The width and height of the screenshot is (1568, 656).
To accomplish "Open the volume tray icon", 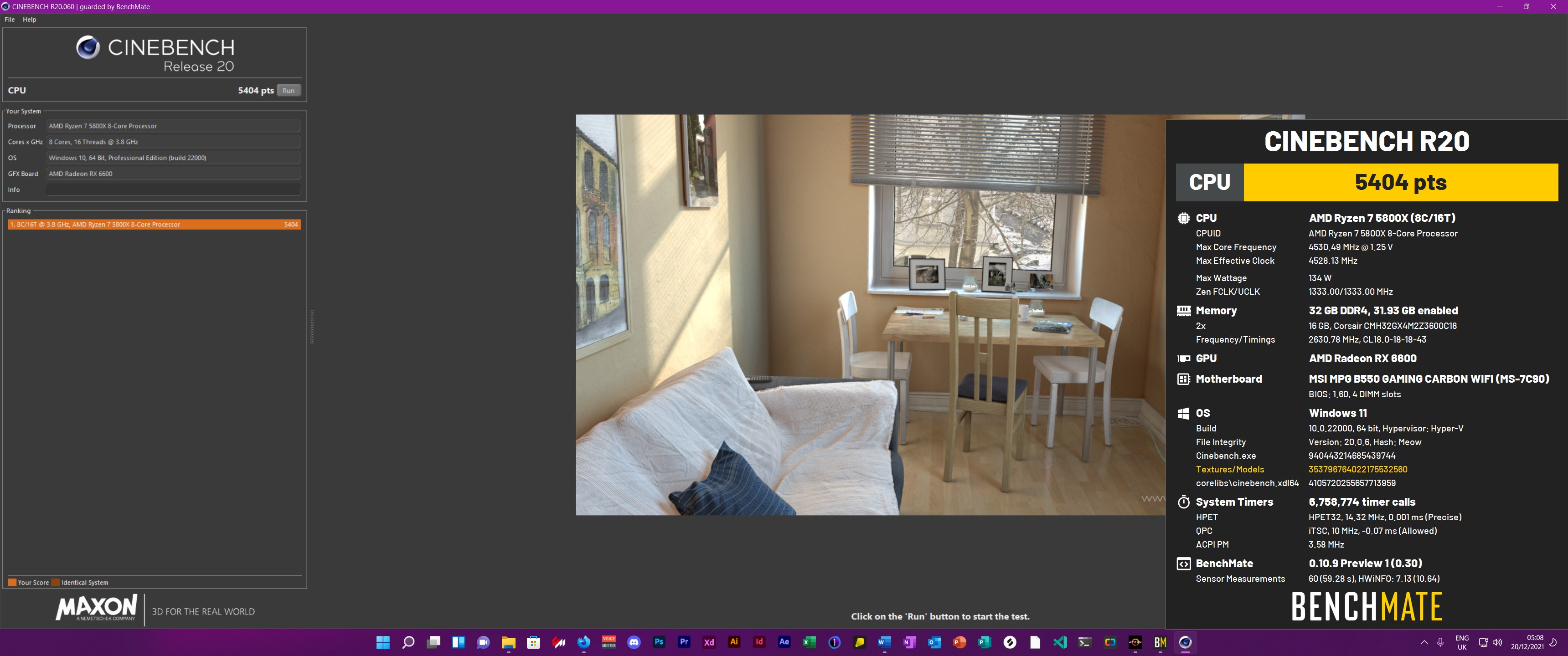I will (x=1497, y=643).
